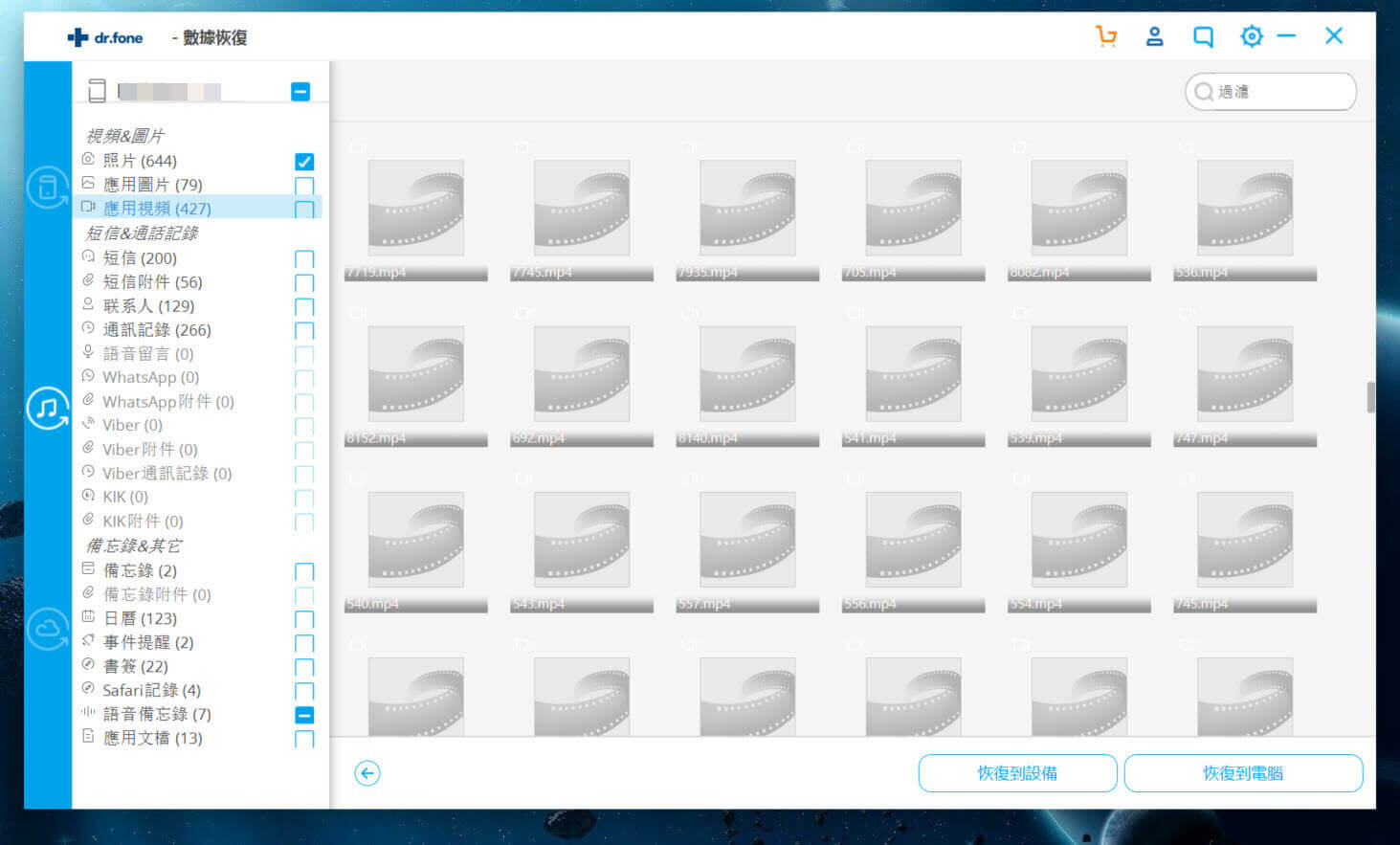
Task: Check the Safari記錄 (4) checkbox
Action: click(304, 692)
